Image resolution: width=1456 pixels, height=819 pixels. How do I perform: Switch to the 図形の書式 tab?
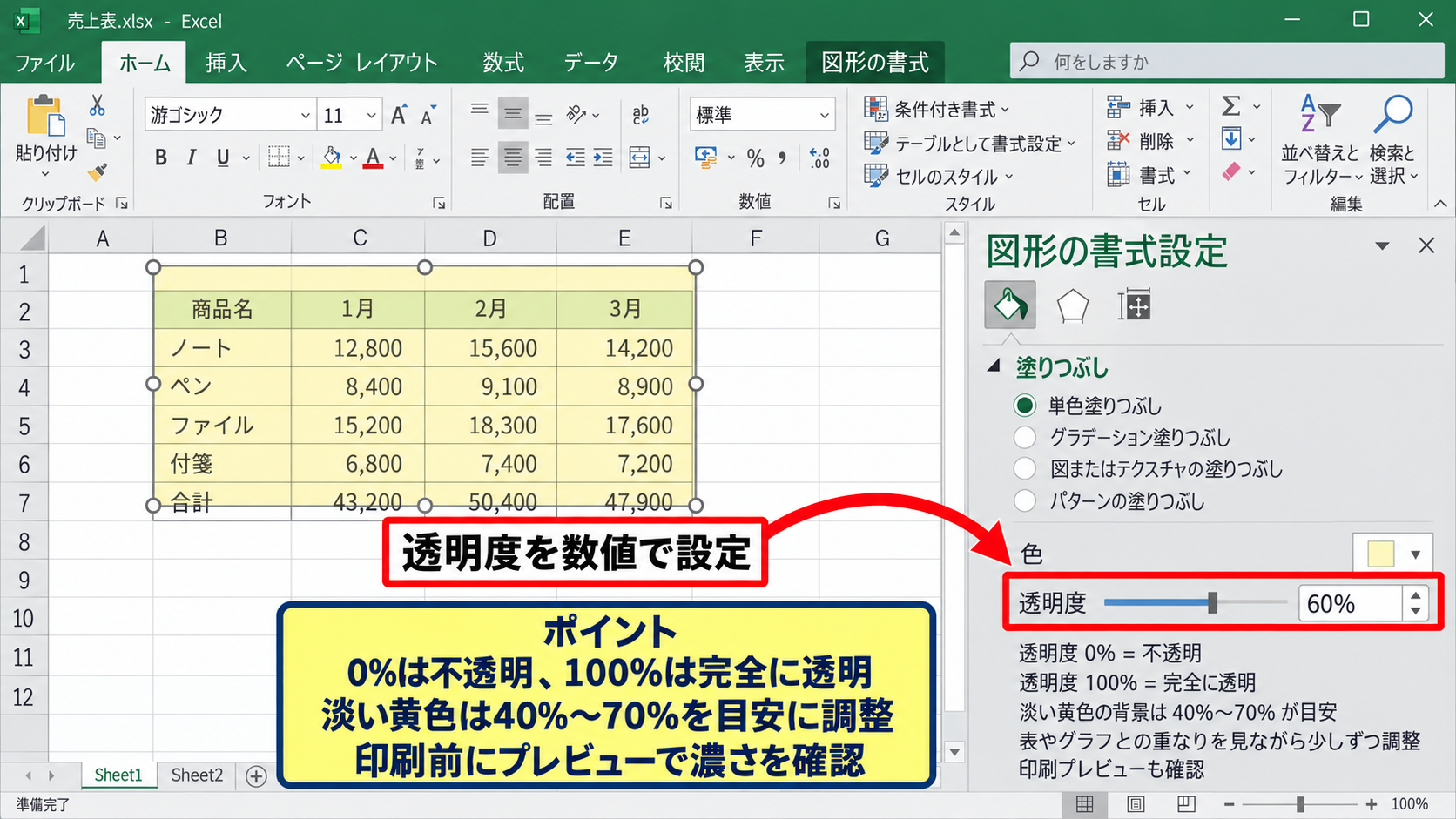[875, 63]
